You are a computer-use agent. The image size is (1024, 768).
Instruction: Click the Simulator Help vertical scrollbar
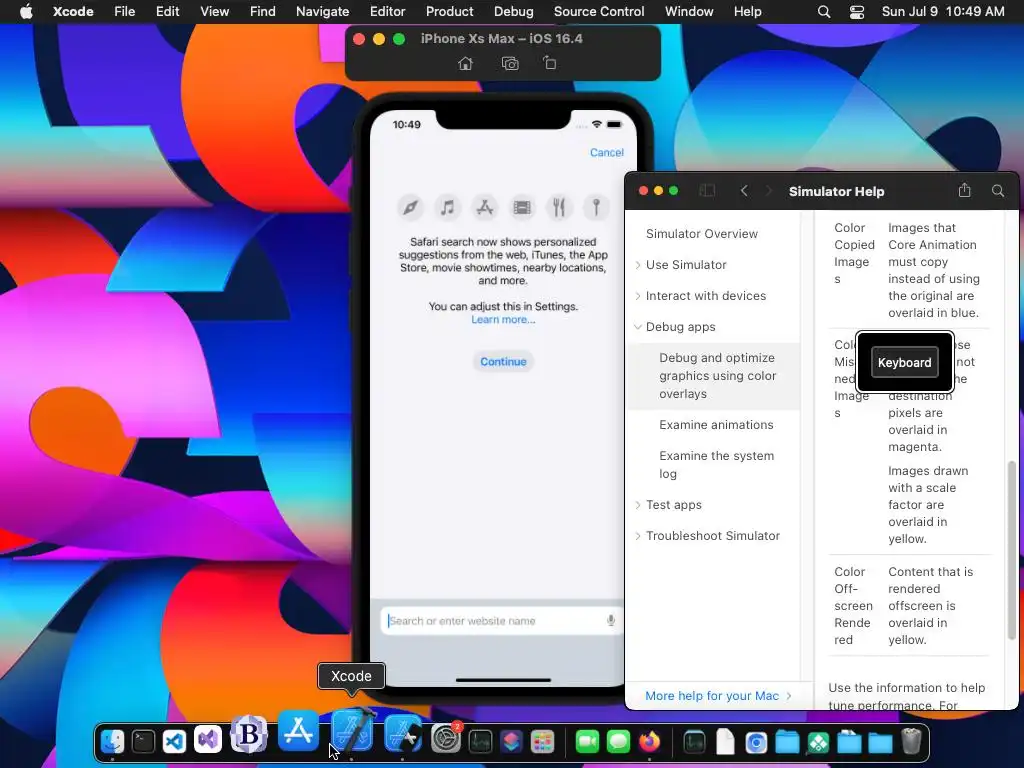pyautogui.click(x=1012, y=549)
